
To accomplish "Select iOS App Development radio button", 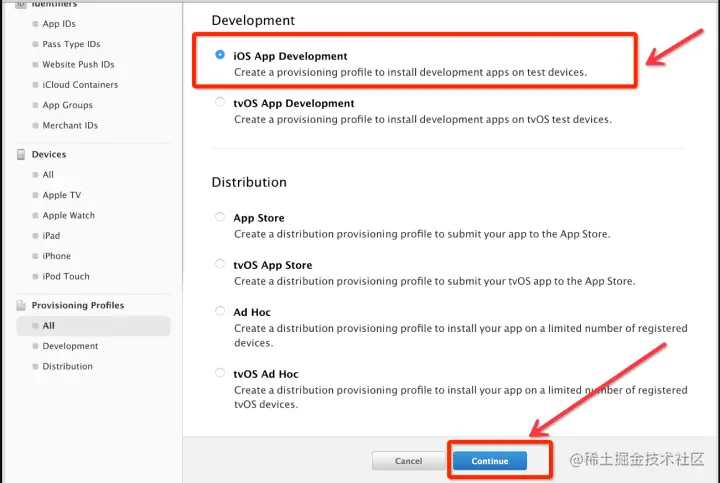I will [220, 55].
